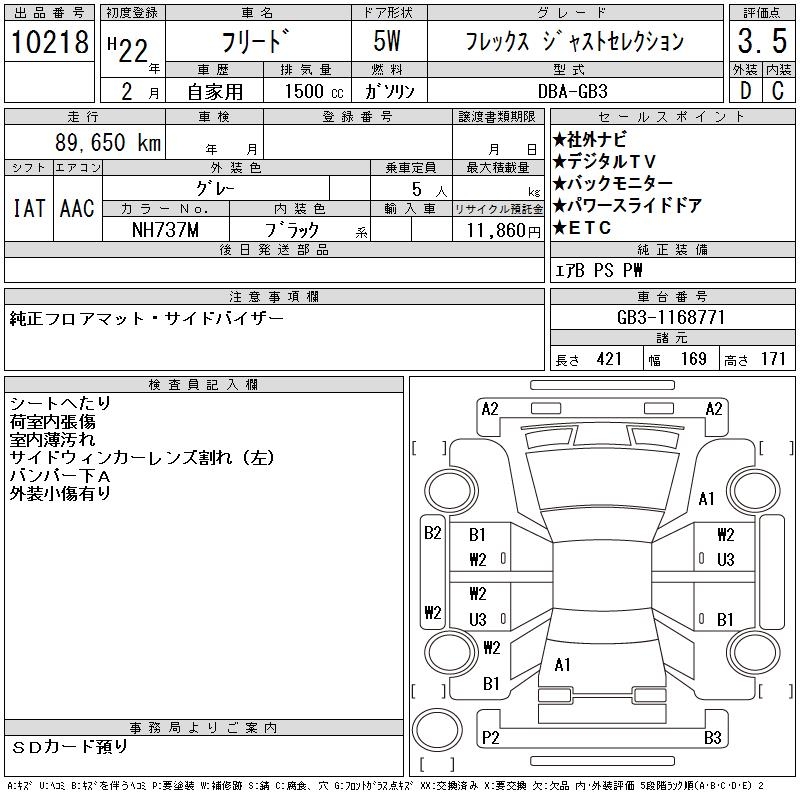The height and width of the screenshot is (800, 800).
Task: Select the inspector note 荷室内張傷
Action: [x=52, y=421]
